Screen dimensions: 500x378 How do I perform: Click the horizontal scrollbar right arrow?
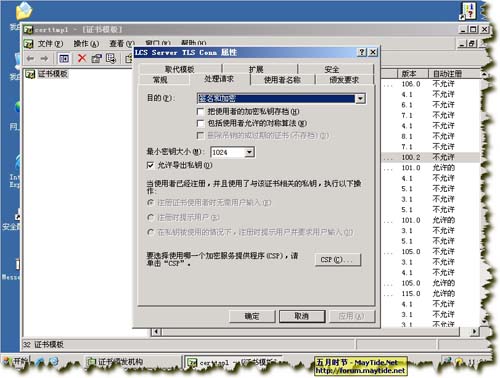(474, 331)
